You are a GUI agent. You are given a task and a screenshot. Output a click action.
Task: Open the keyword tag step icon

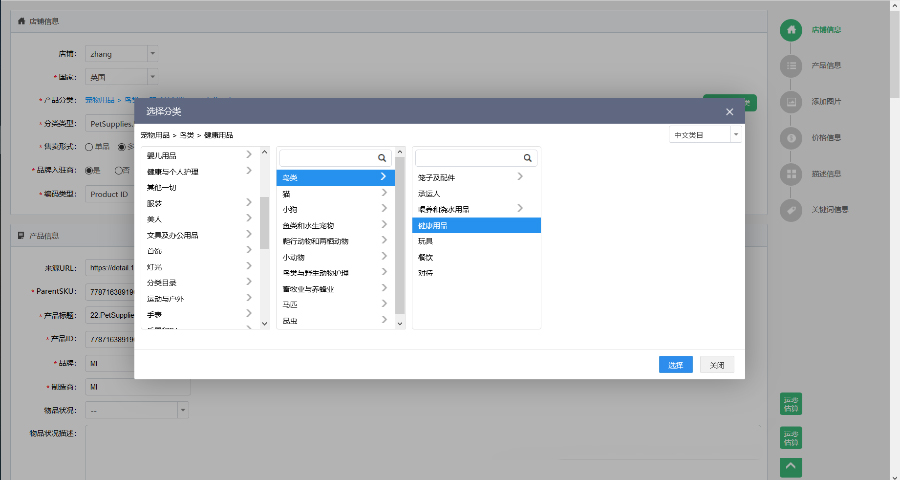(x=791, y=210)
